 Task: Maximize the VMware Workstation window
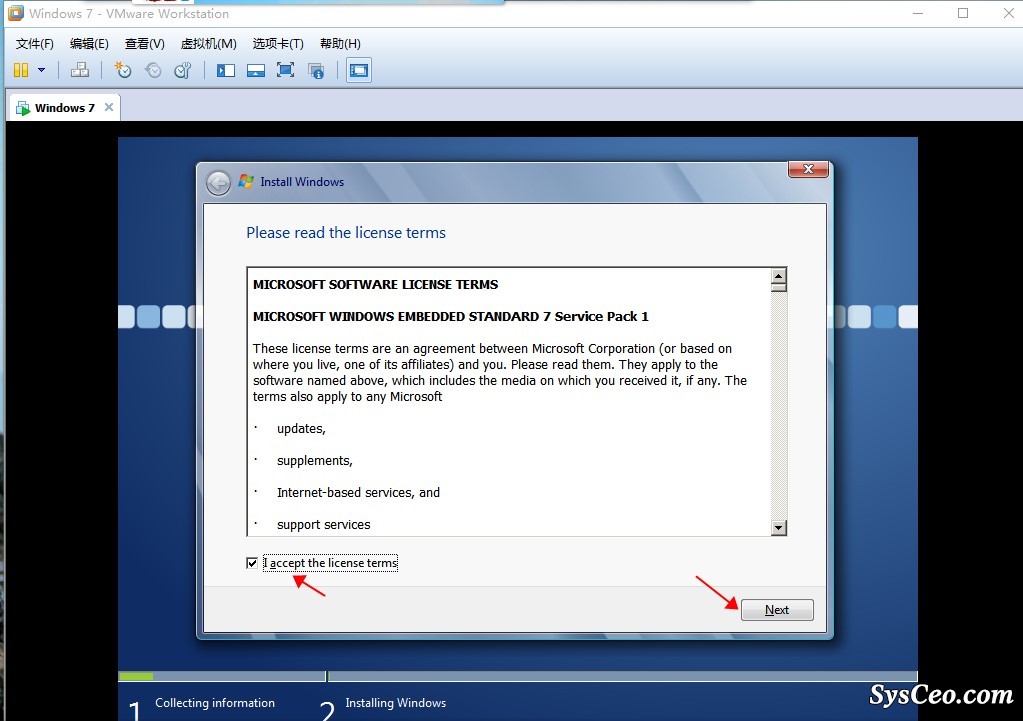point(963,13)
